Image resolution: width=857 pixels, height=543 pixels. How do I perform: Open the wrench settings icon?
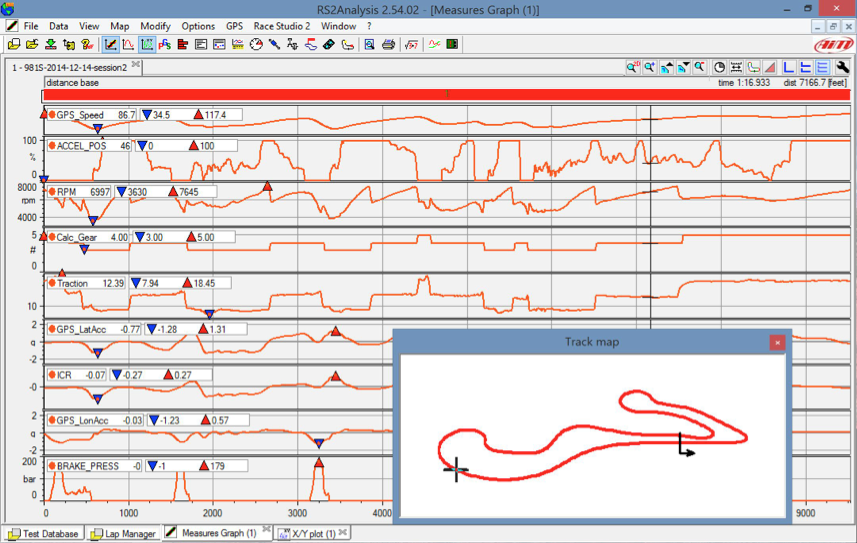point(843,67)
